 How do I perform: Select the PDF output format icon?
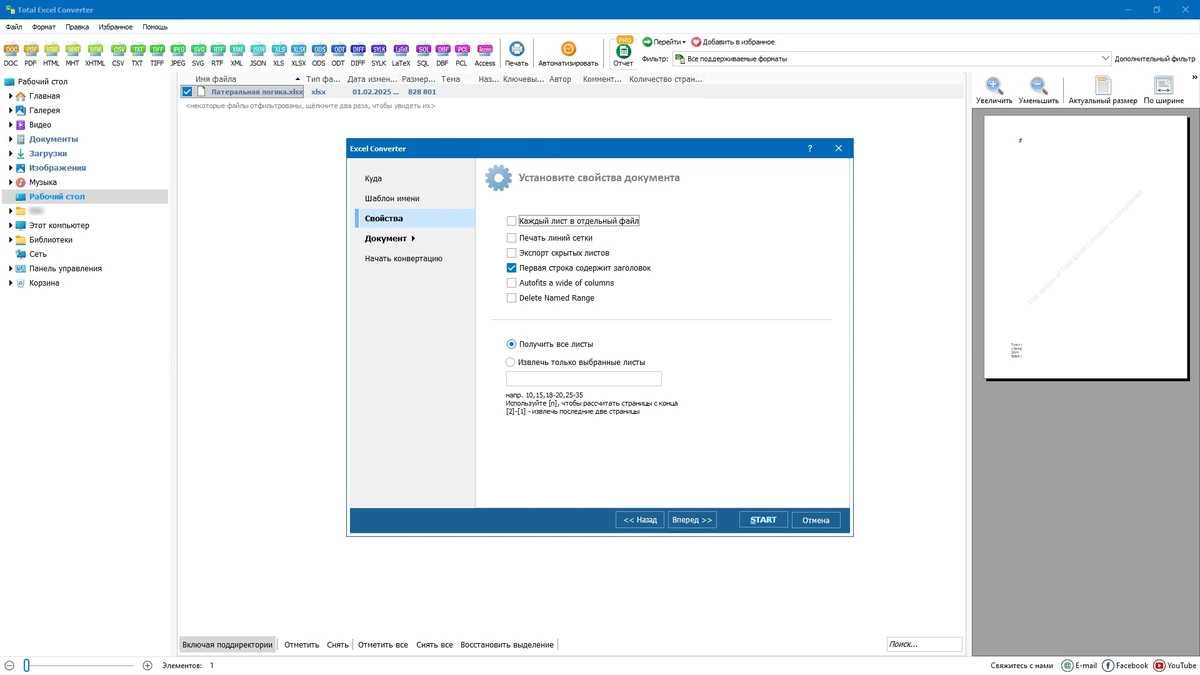[x=31, y=54]
